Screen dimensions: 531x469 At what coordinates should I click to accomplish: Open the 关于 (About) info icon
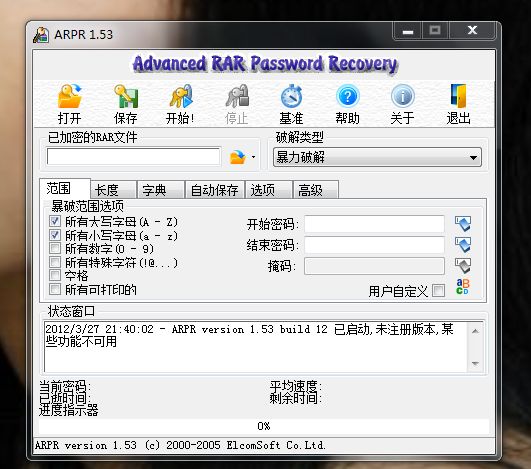tap(403, 97)
